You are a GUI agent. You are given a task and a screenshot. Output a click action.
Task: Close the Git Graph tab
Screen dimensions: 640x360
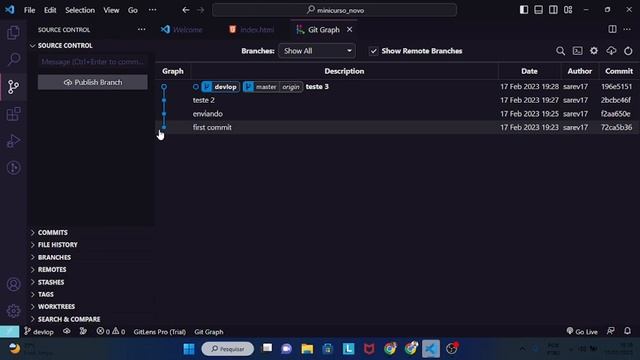(x=349, y=30)
